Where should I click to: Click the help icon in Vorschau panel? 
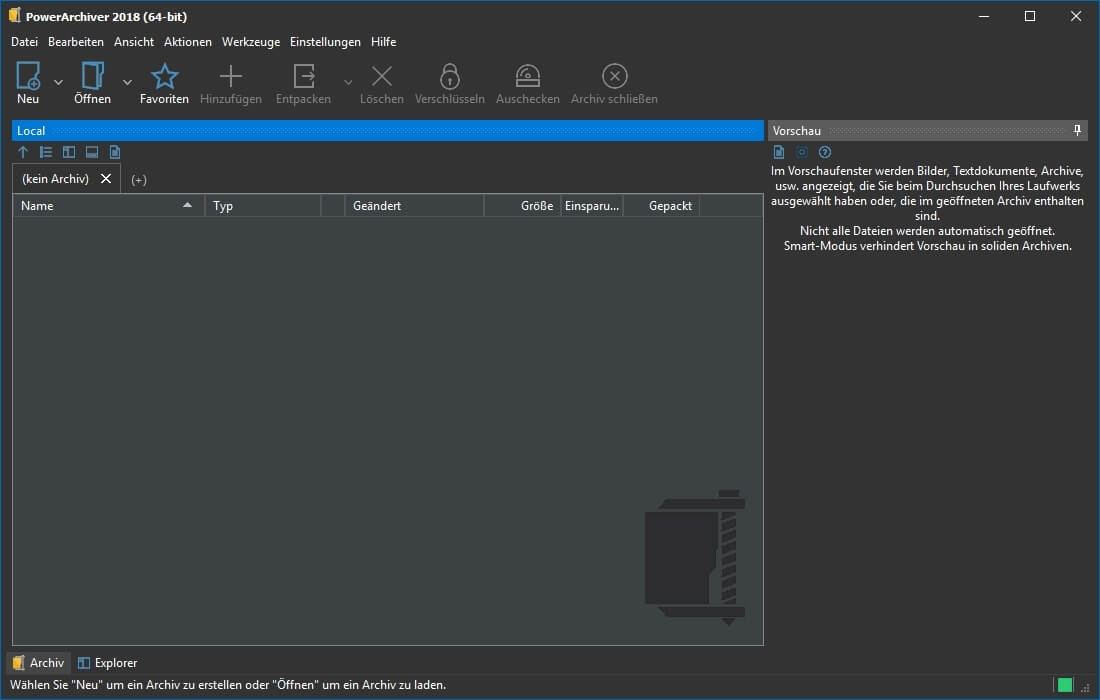pos(825,152)
